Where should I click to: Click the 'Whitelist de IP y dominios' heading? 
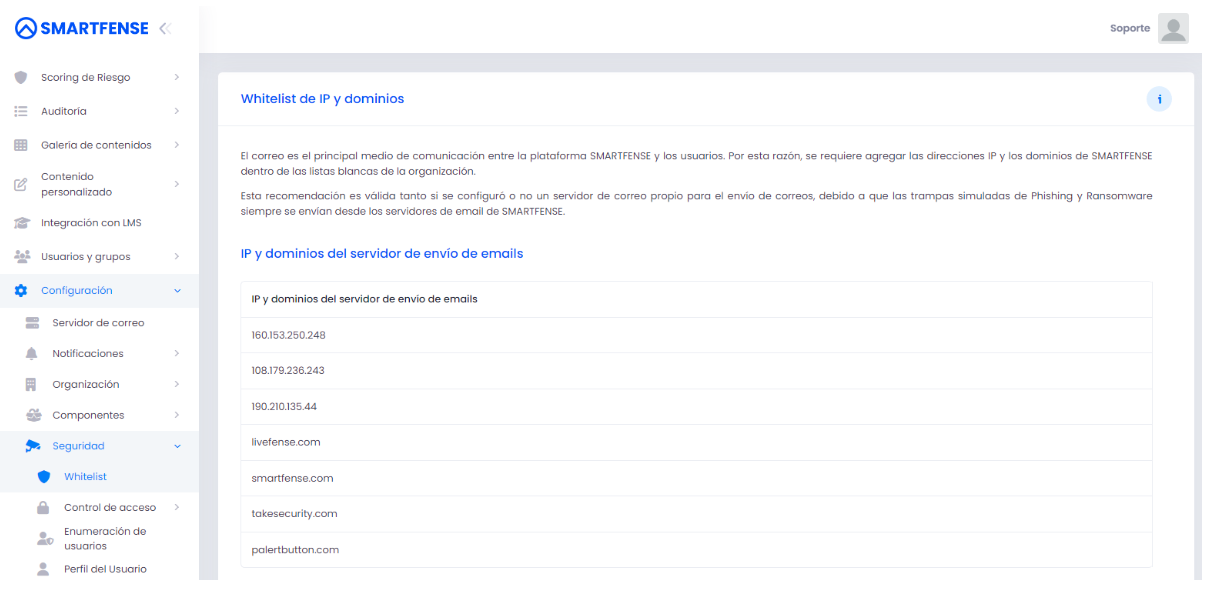(x=322, y=99)
